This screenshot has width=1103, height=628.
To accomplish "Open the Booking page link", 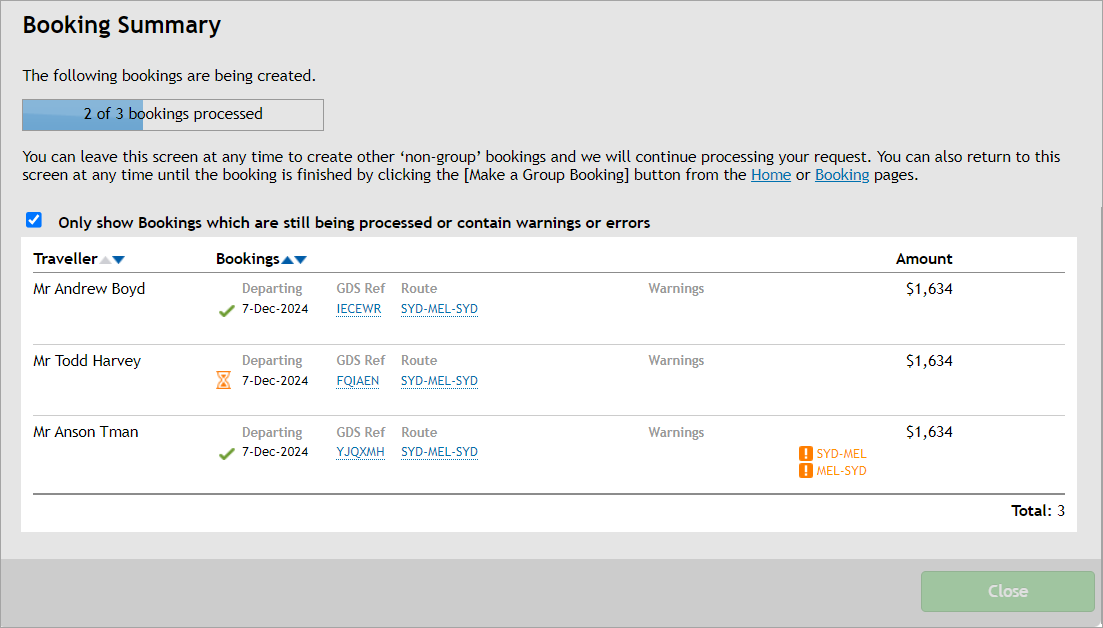I will click(842, 175).
